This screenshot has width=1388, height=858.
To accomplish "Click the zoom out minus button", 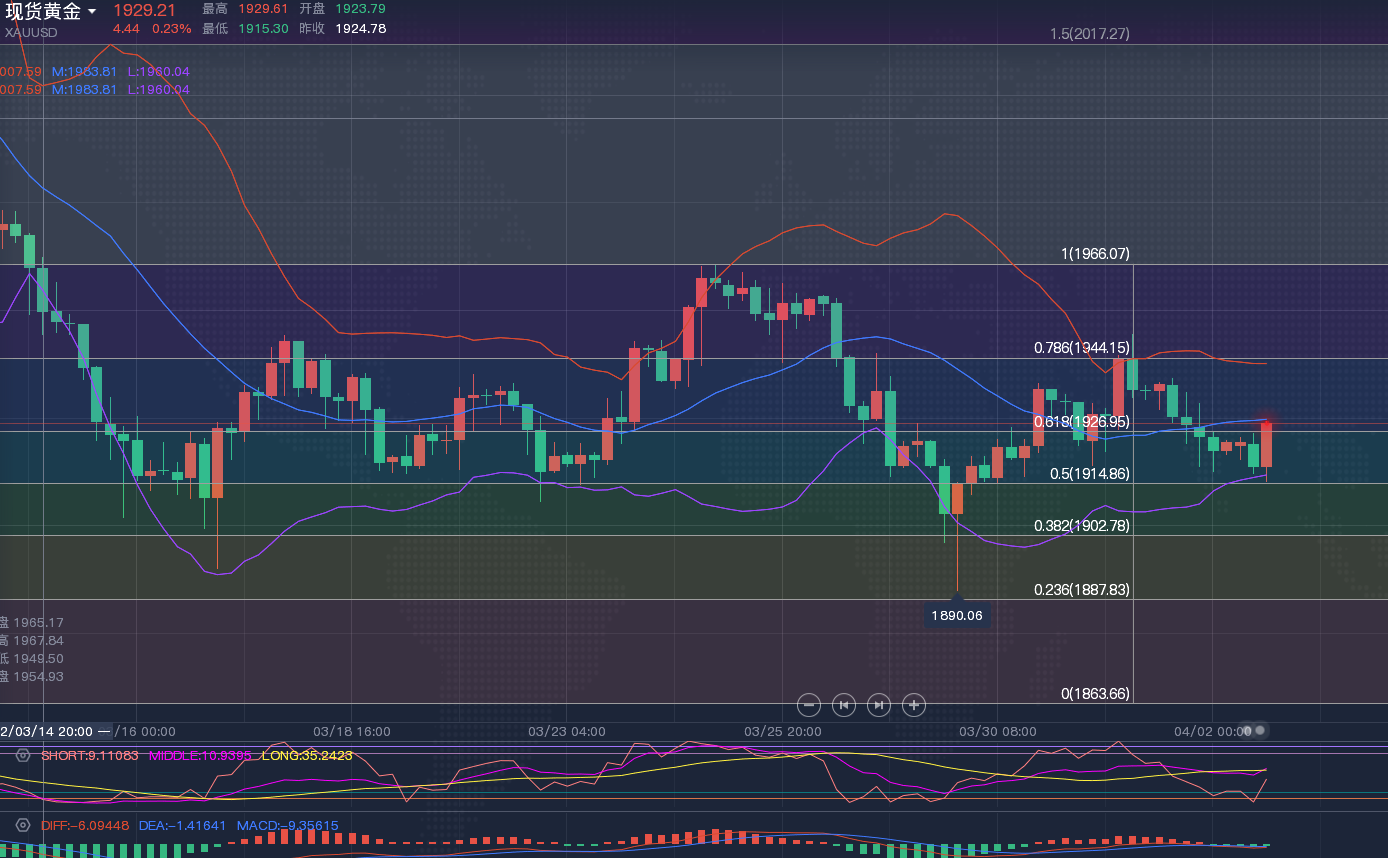I will click(809, 705).
